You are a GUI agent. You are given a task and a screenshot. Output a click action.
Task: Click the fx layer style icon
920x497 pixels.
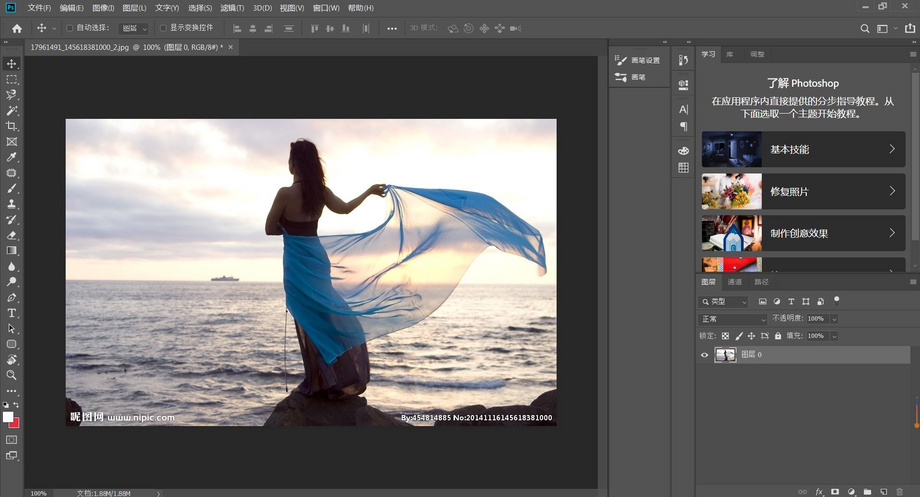tap(819, 491)
